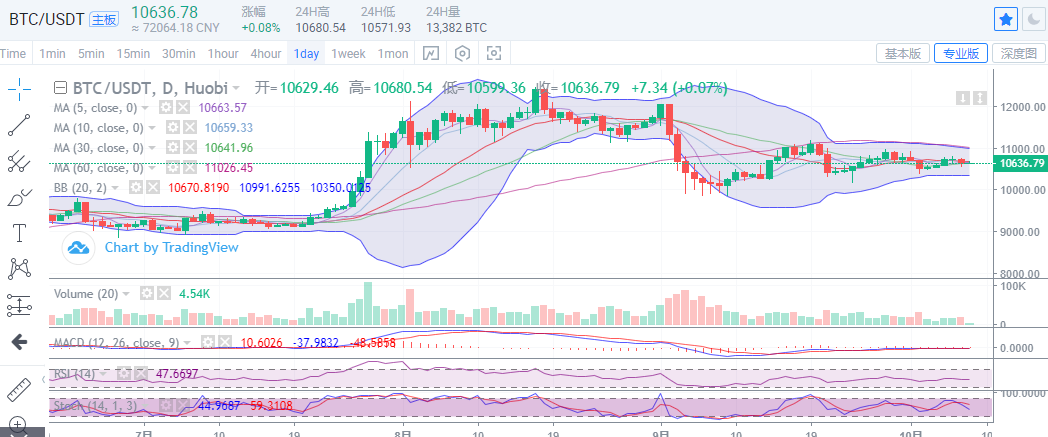Expand MA (10, close, 0) dropdown arrow
Screen dimensions: 1048x437
[x=153, y=128]
